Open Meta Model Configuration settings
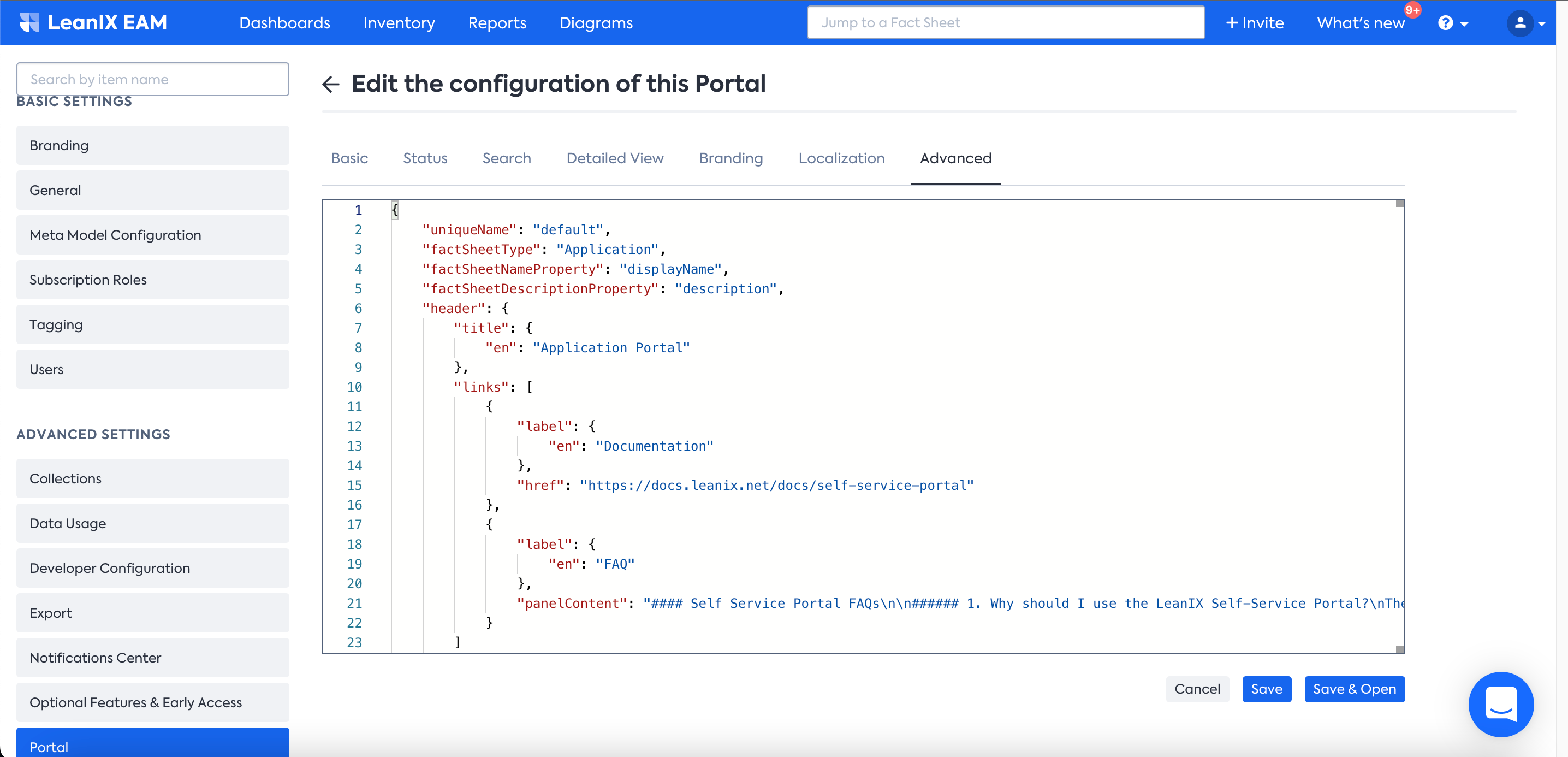This screenshot has height=757, width=1568. coord(153,235)
